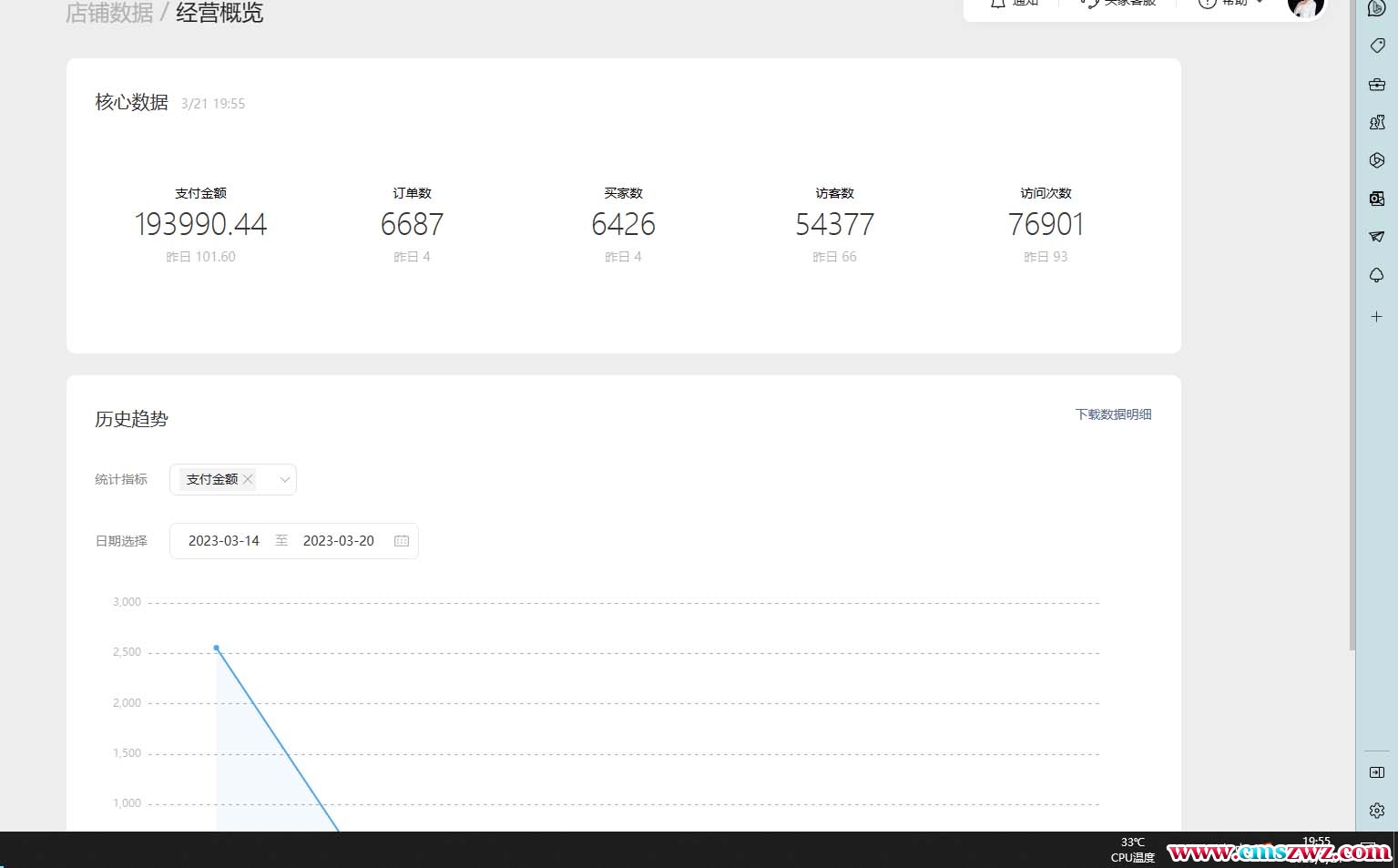
Task: Open the Games chess-piece sidebar icon
Action: click(x=1377, y=122)
